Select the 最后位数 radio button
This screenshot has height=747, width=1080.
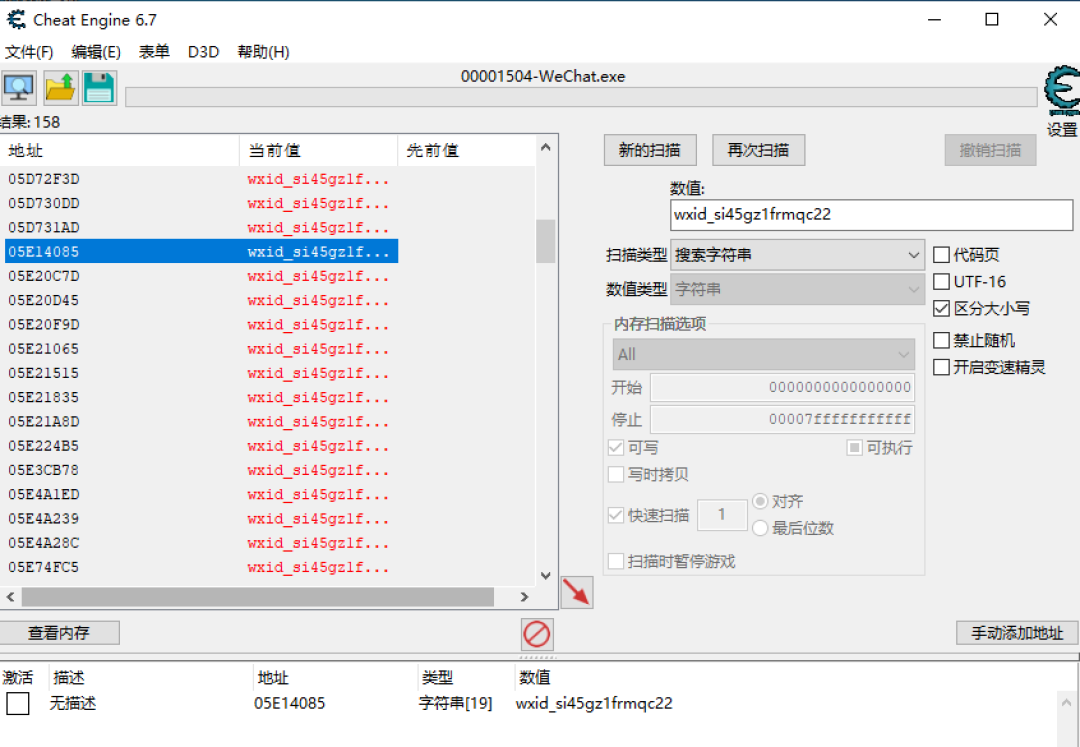point(760,528)
